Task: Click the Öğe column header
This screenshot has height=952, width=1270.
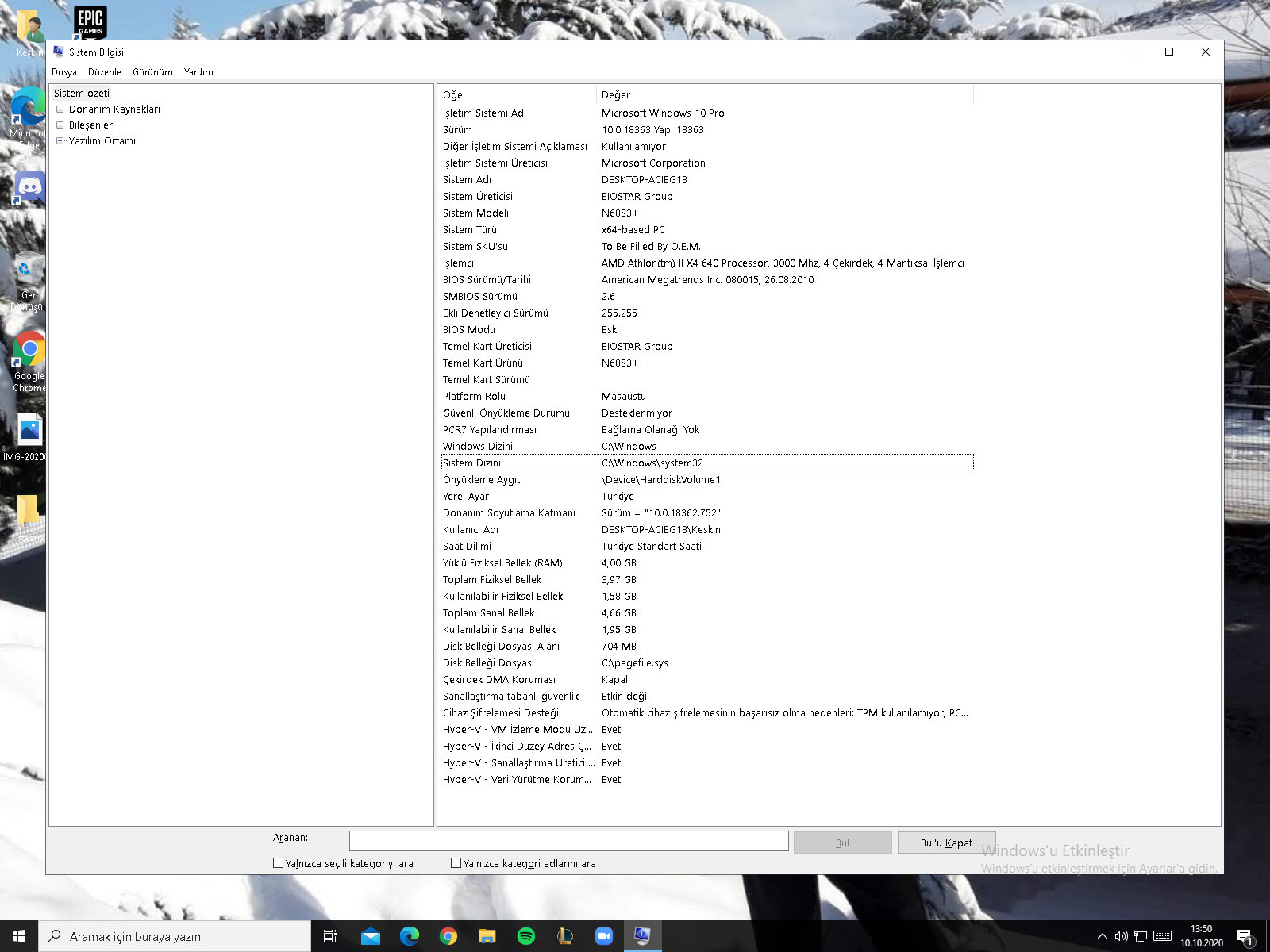Action: click(517, 94)
